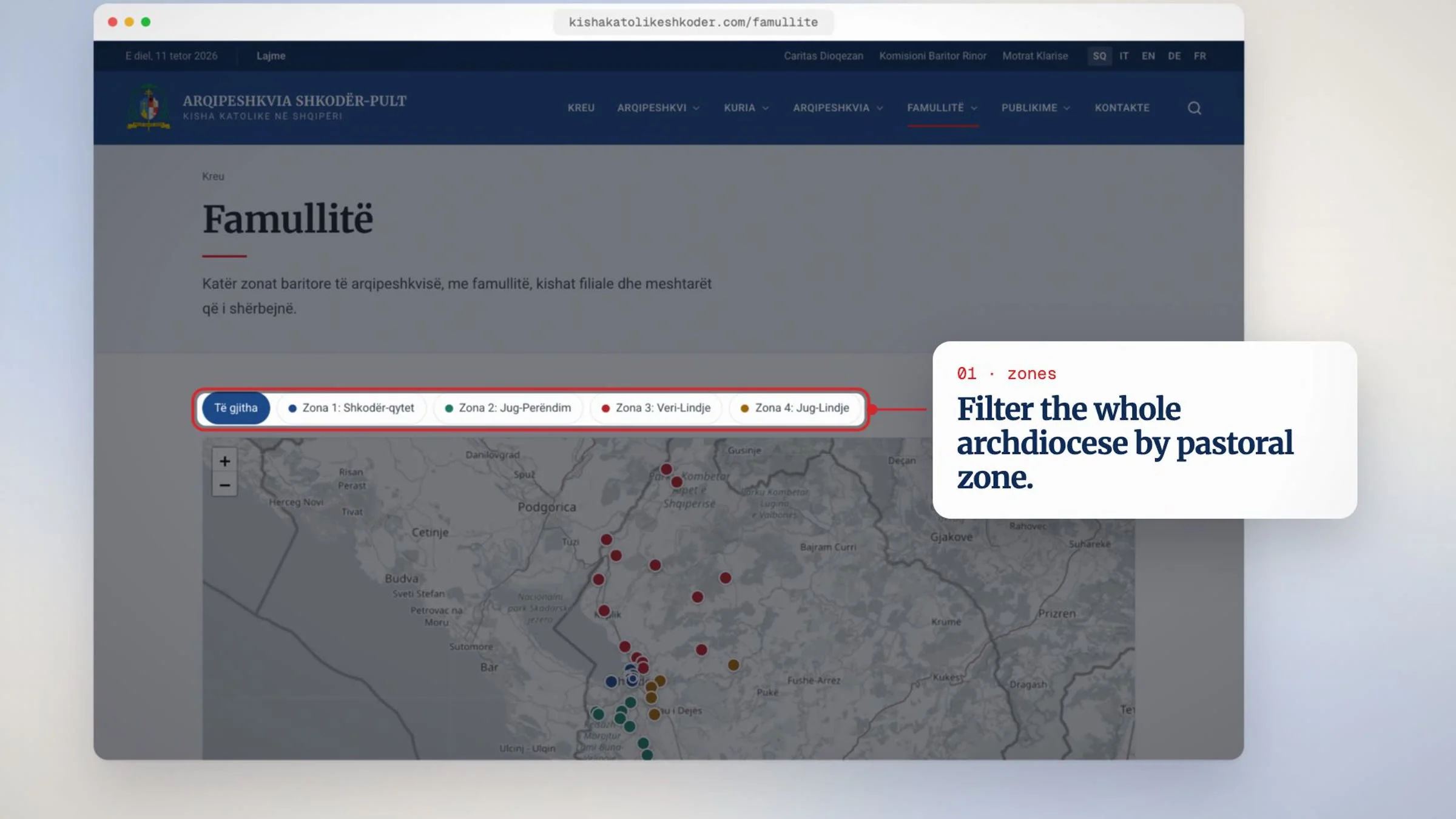Open the Caritas Dioqezan link
Image resolution: width=1456 pixels, height=819 pixels.
pyautogui.click(x=823, y=56)
